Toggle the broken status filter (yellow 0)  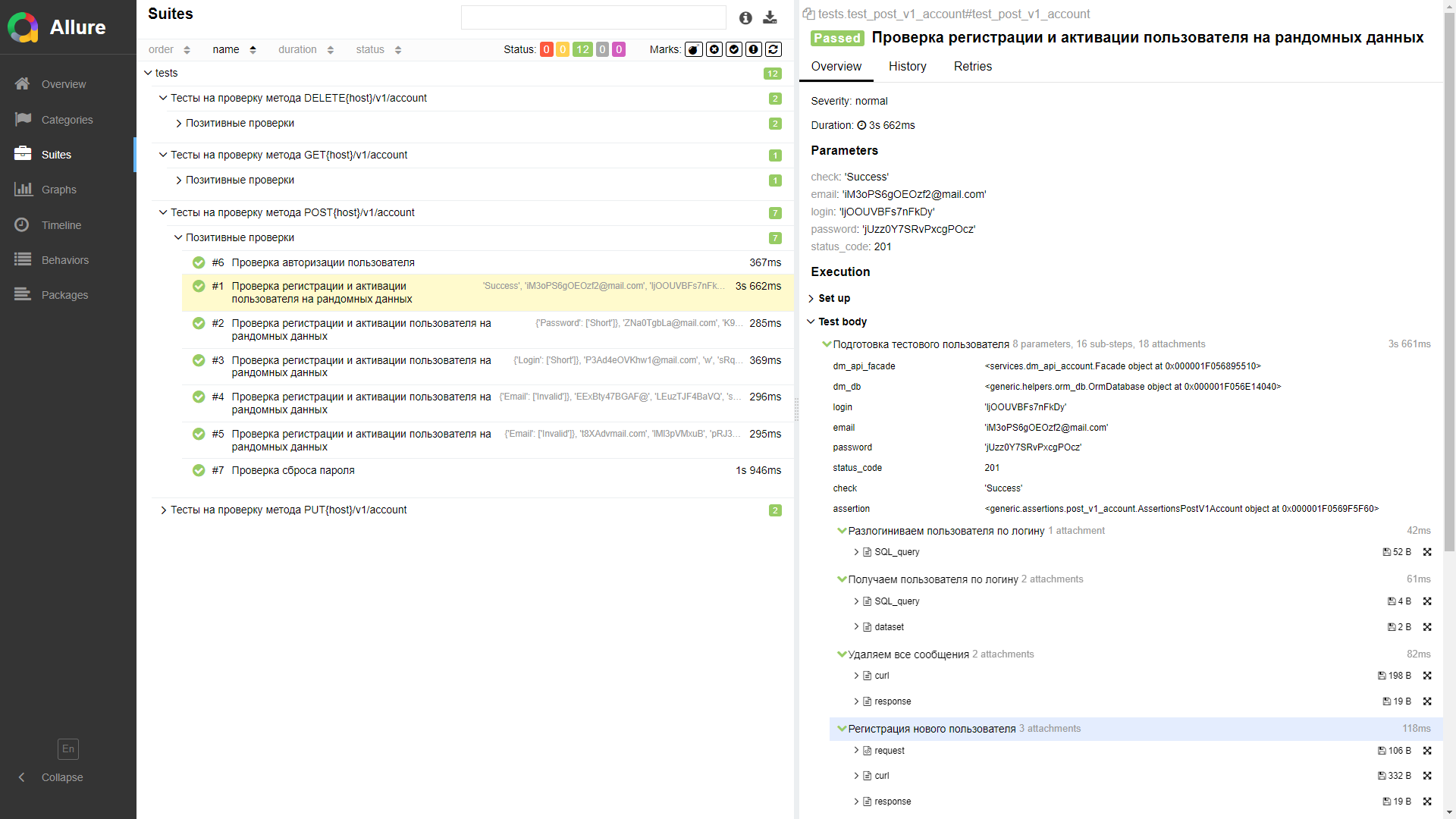(x=563, y=49)
